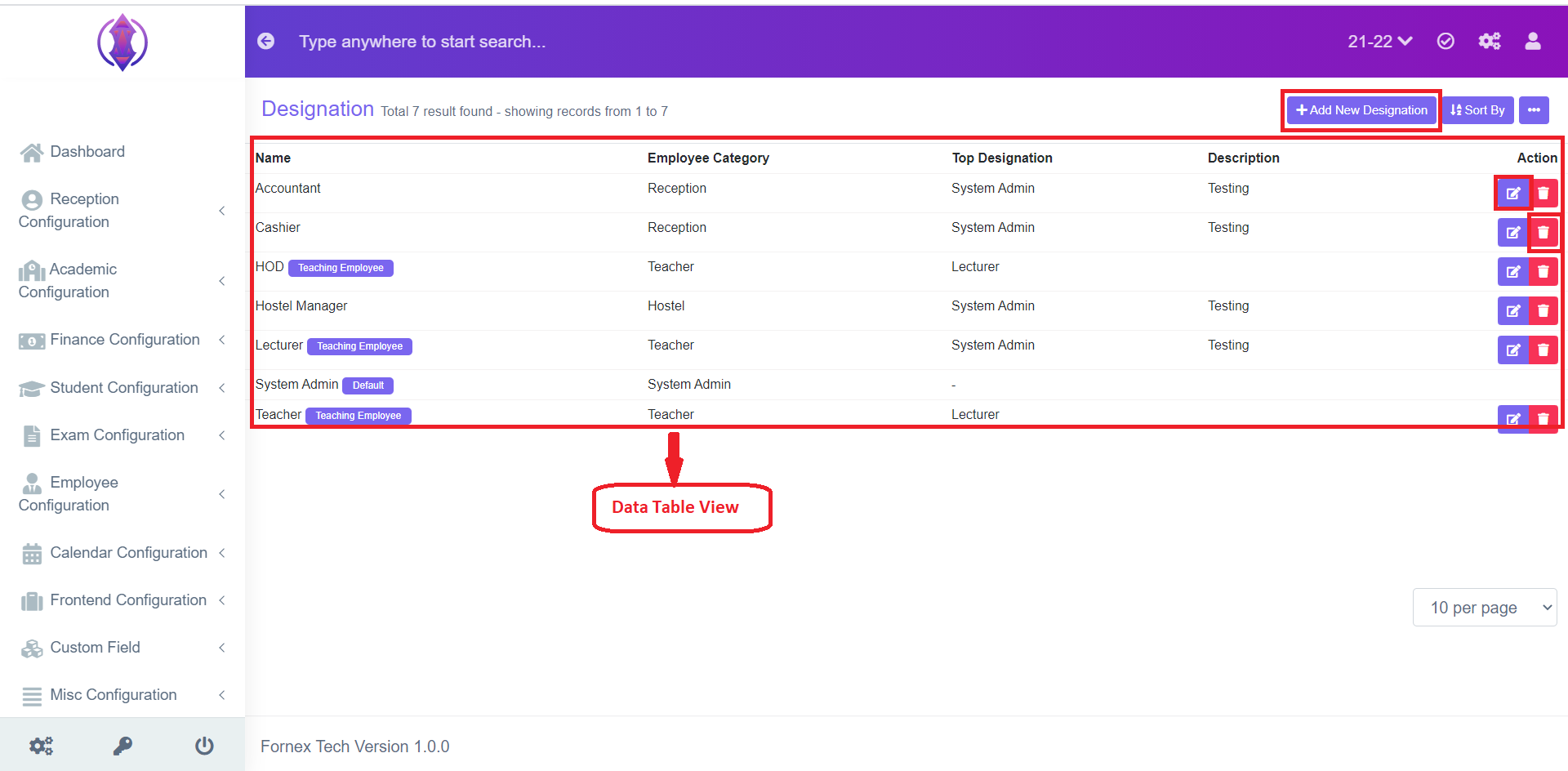Delete the Cashier designation
The height and width of the screenshot is (771, 1568).
(x=1543, y=233)
